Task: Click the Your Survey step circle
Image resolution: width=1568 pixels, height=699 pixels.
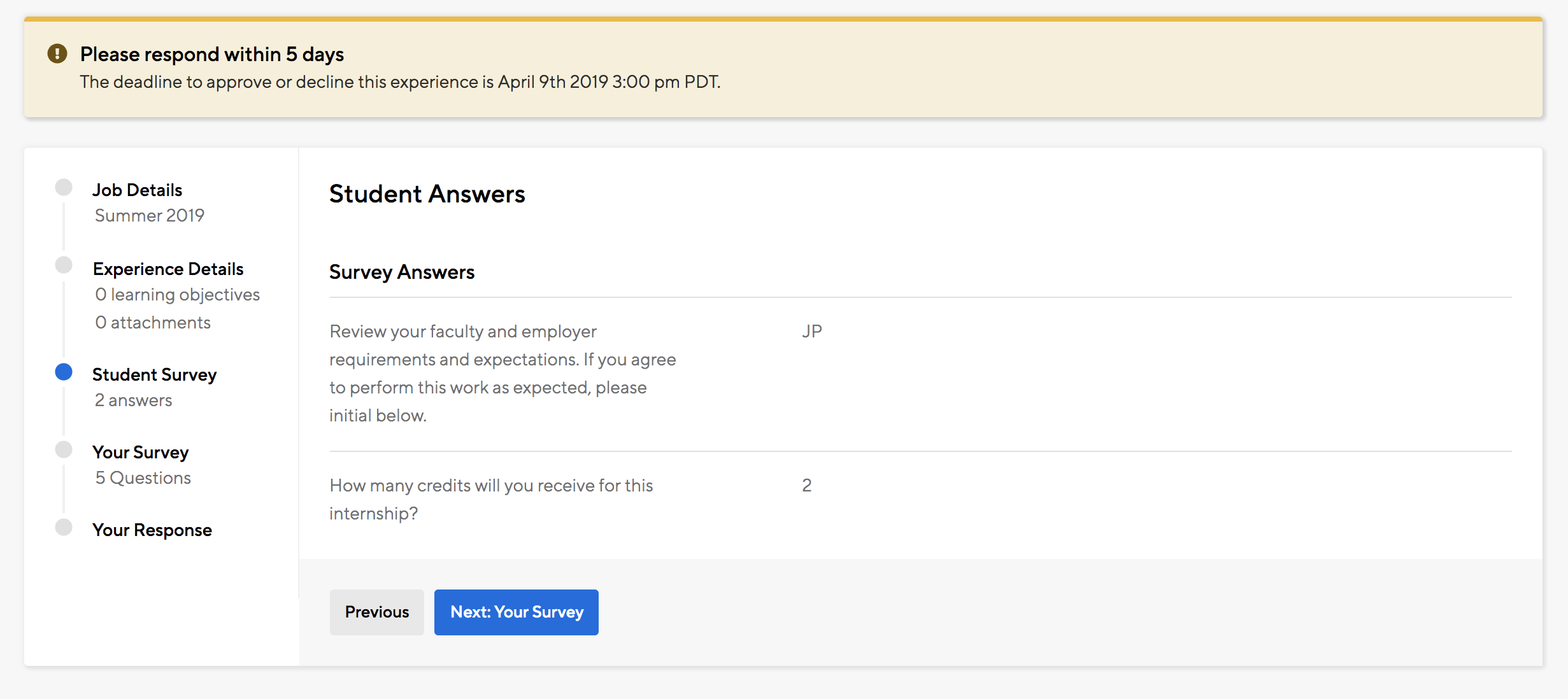Action: point(64,449)
